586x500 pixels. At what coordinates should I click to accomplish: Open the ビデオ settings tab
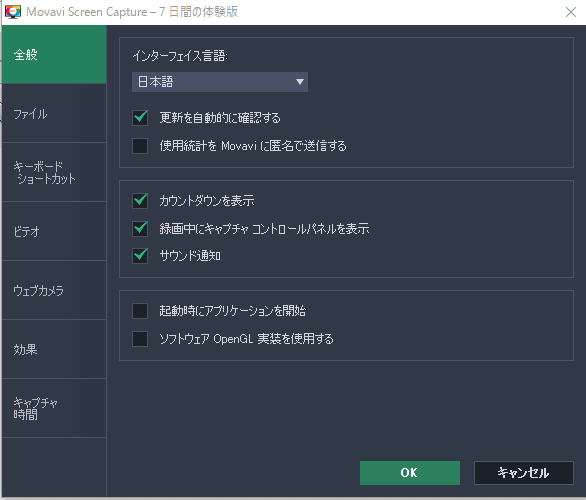(x=54, y=231)
